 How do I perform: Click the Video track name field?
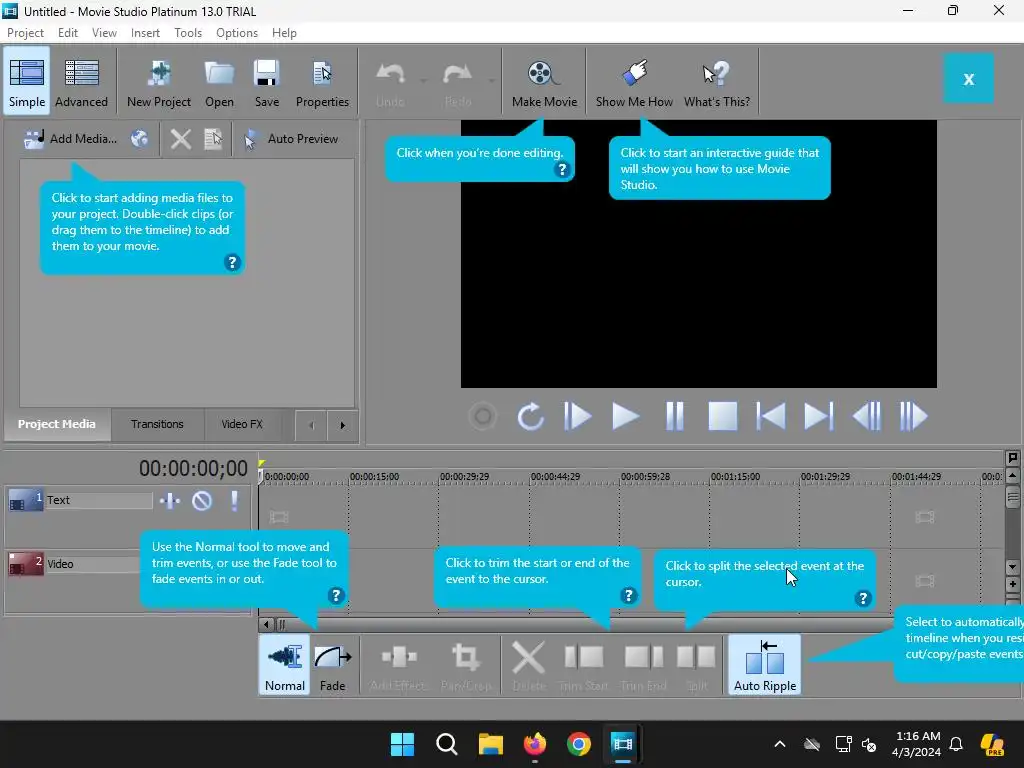92,564
